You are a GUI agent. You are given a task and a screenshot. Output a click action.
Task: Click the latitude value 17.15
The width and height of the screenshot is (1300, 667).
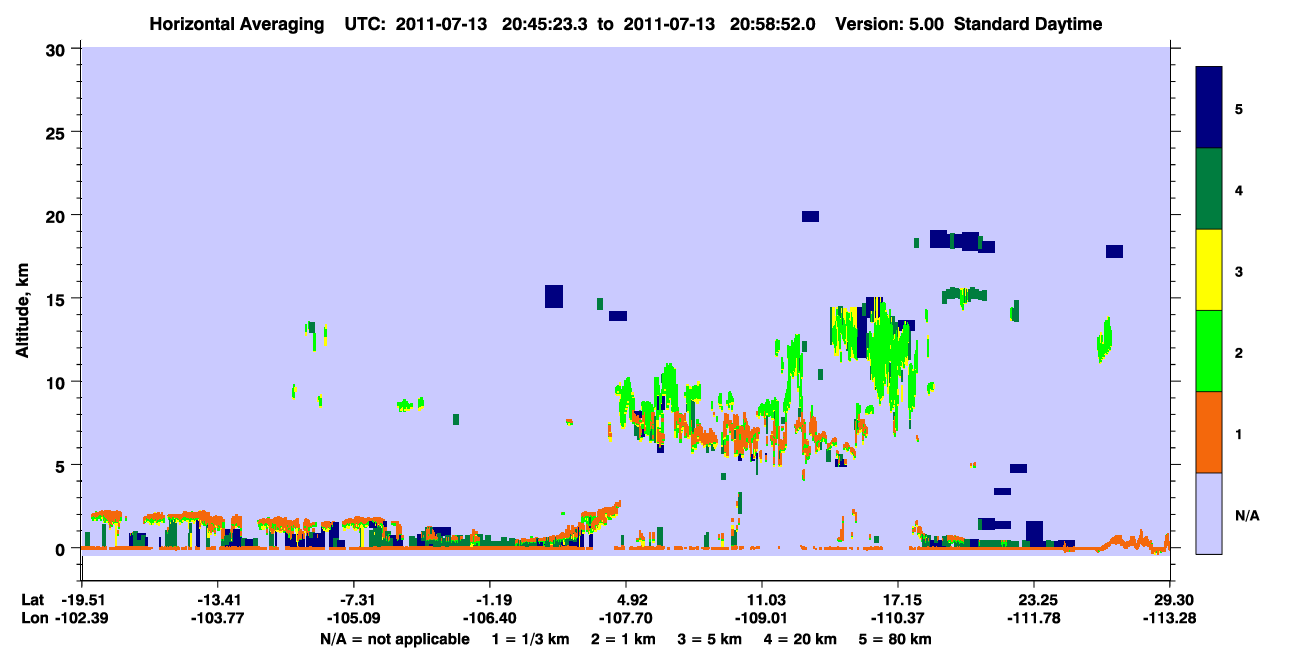tap(898, 600)
